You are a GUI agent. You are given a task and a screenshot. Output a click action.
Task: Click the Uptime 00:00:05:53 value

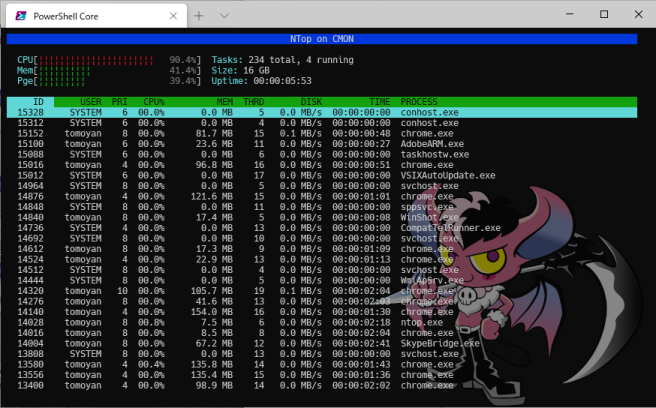[x=282, y=81]
